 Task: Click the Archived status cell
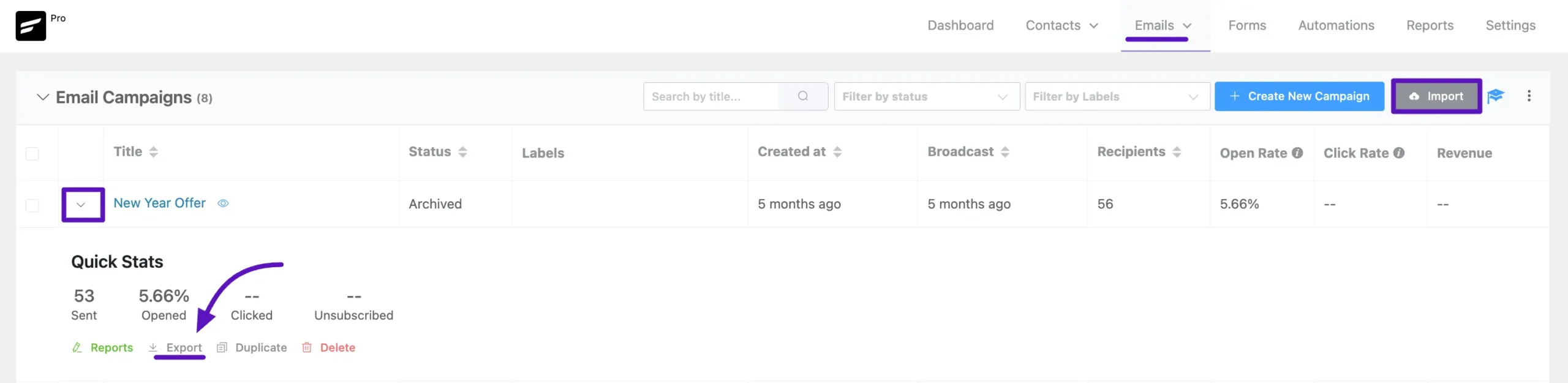(x=435, y=204)
